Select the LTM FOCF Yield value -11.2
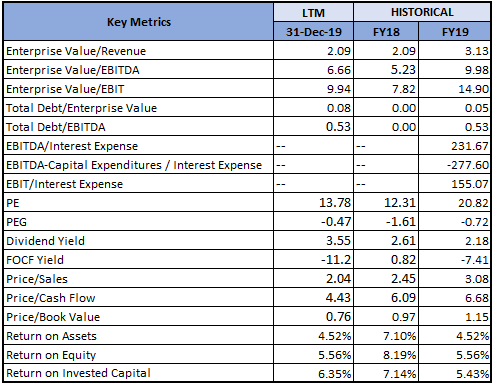 point(336,260)
